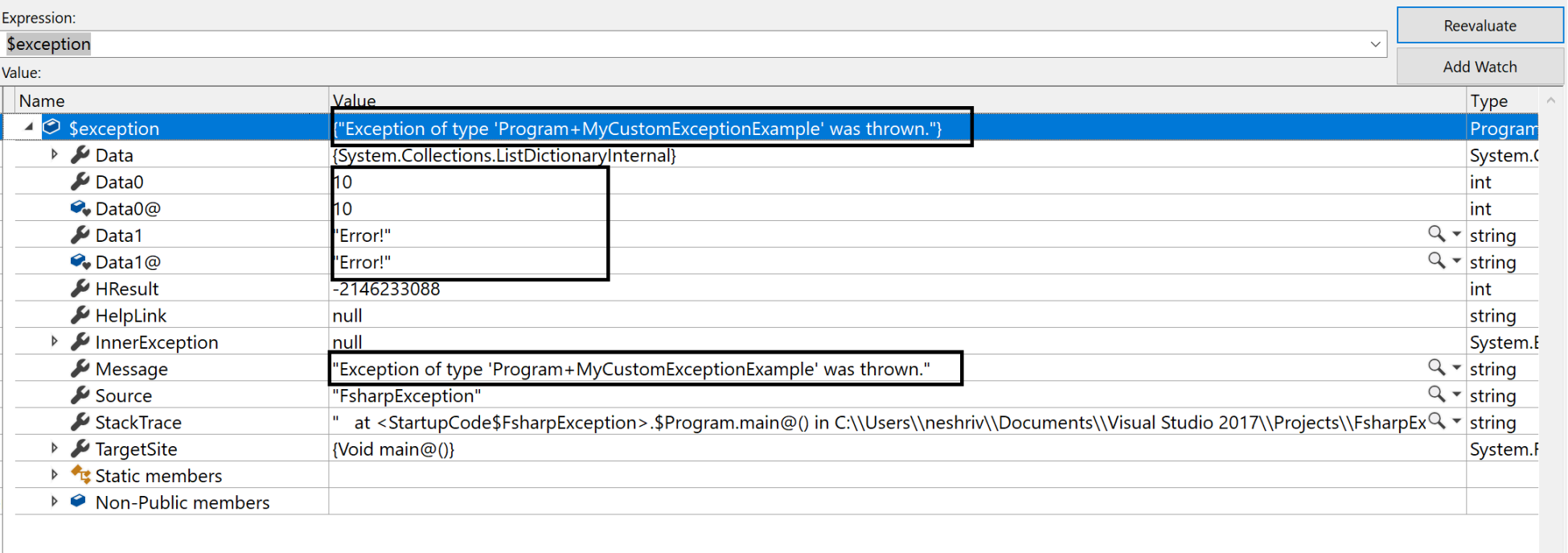This screenshot has height=553, width=1568.
Task: Click the wrench icon beside Data1
Action: 80,235
